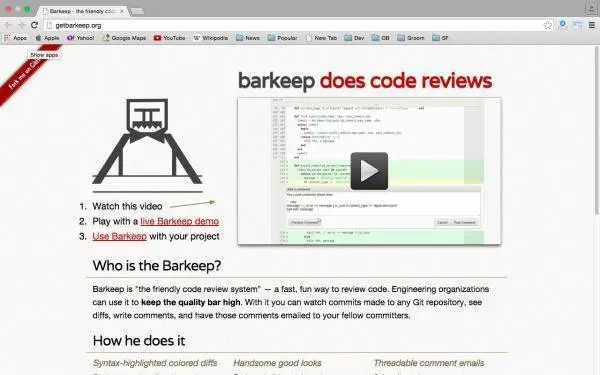
Task: Expand the Groom bookmarks folder
Action: click(x=411, y=38)
